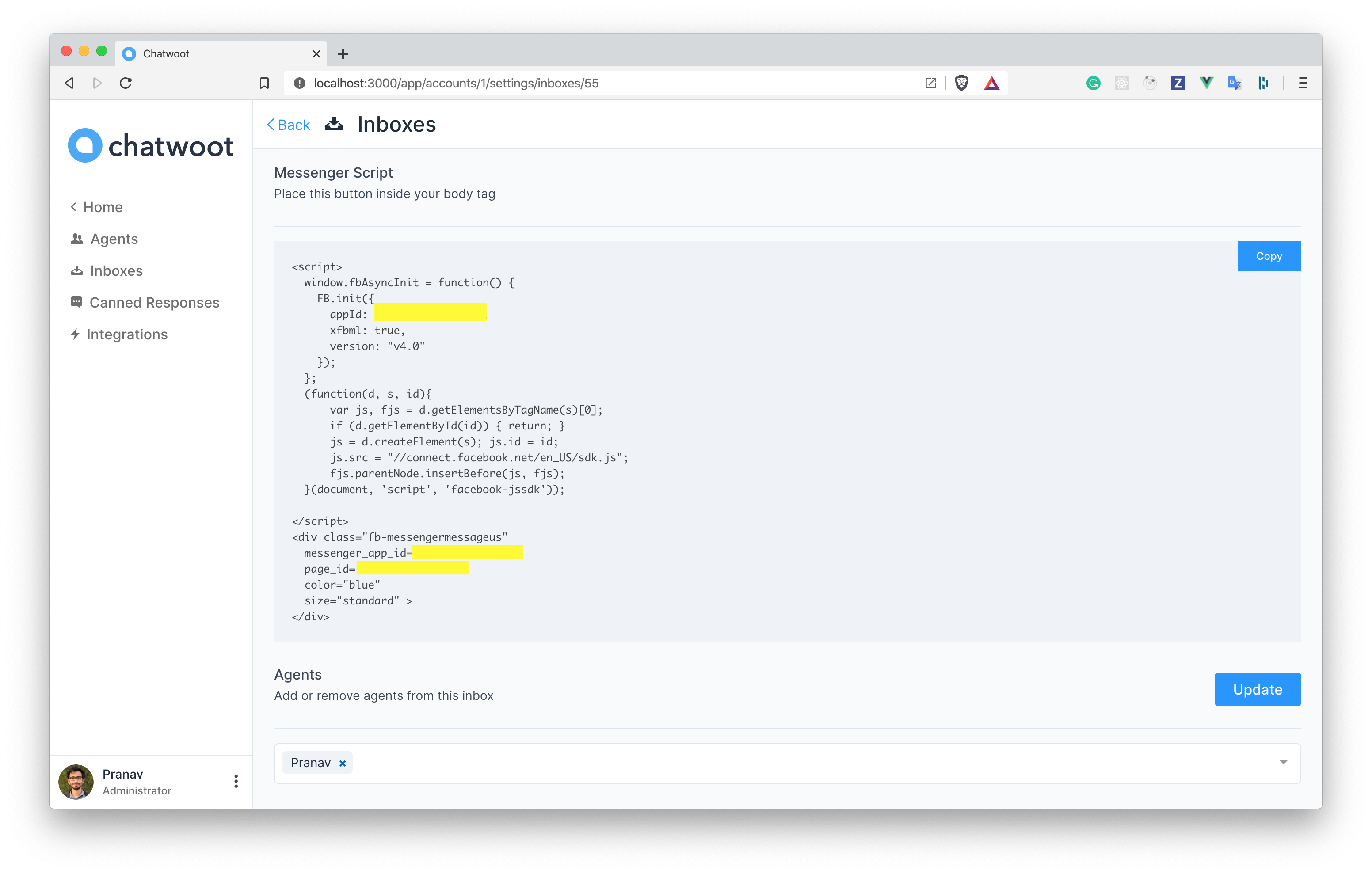Reload the page with the refresh icon
This screenshot has width=1372, height=874.
[126, 83]
